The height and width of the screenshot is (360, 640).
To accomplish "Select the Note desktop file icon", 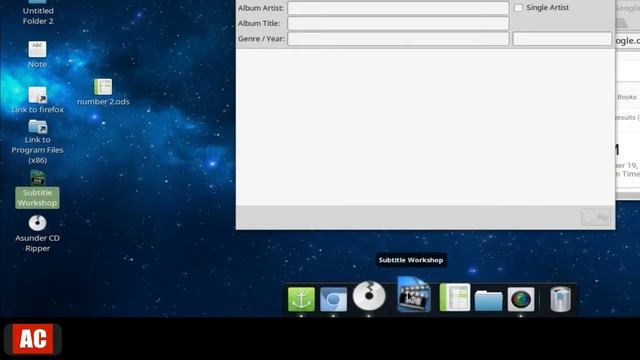I will [37, 54].
